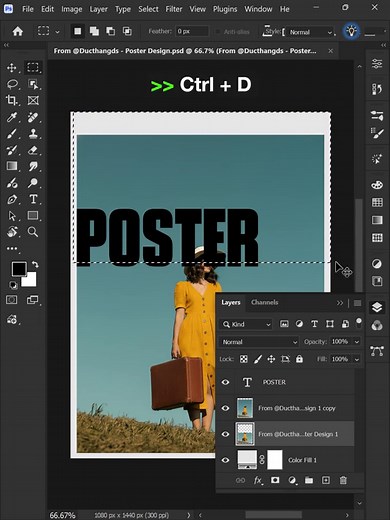Open the marquee Style Normal dropdown
The height and width of the screenshot is (520, 390).
[x=311, y=32]
